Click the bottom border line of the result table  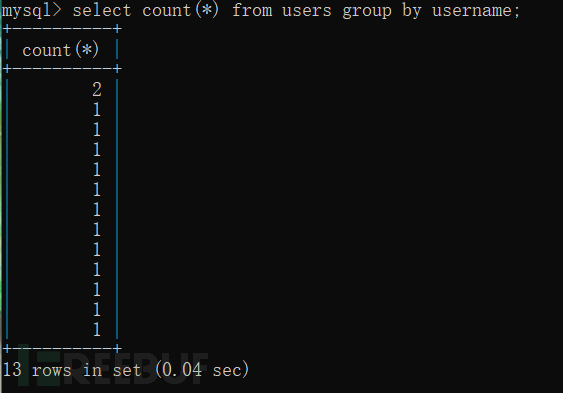click(62, 348)
